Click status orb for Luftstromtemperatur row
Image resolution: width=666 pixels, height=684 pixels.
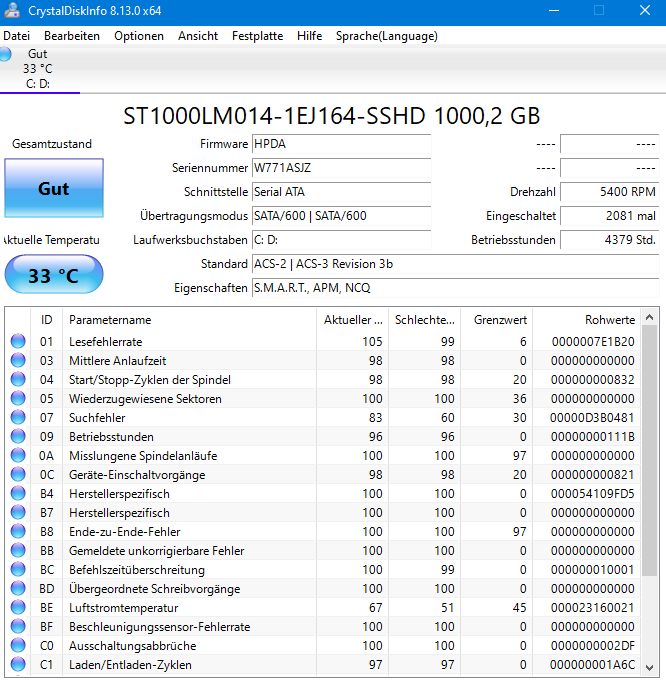tap(18, 608)
